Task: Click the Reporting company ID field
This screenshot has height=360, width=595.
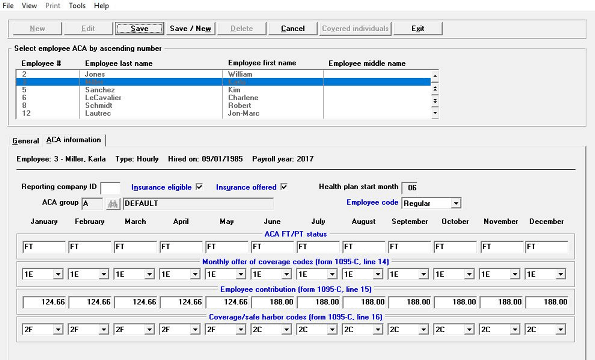Action: (110, 187)
